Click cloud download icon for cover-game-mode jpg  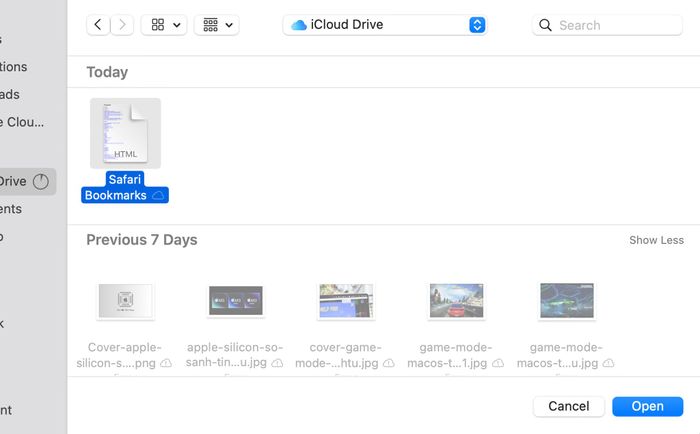(389, 363)
